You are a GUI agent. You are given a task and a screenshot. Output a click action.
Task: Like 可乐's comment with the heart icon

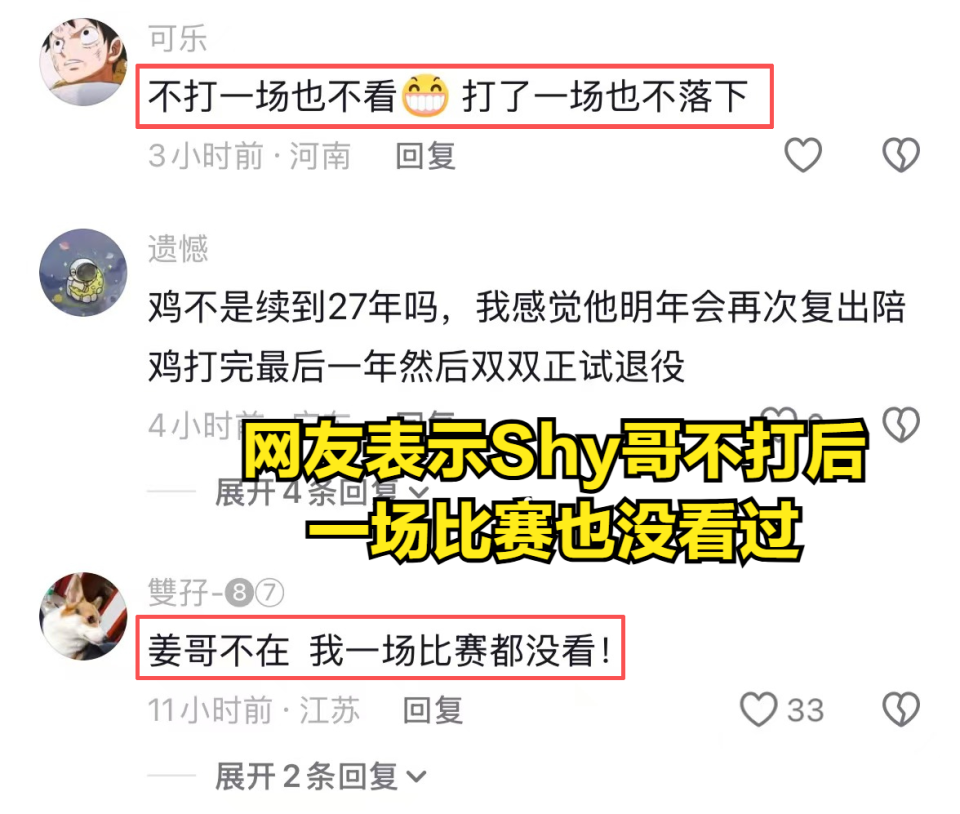803,155
